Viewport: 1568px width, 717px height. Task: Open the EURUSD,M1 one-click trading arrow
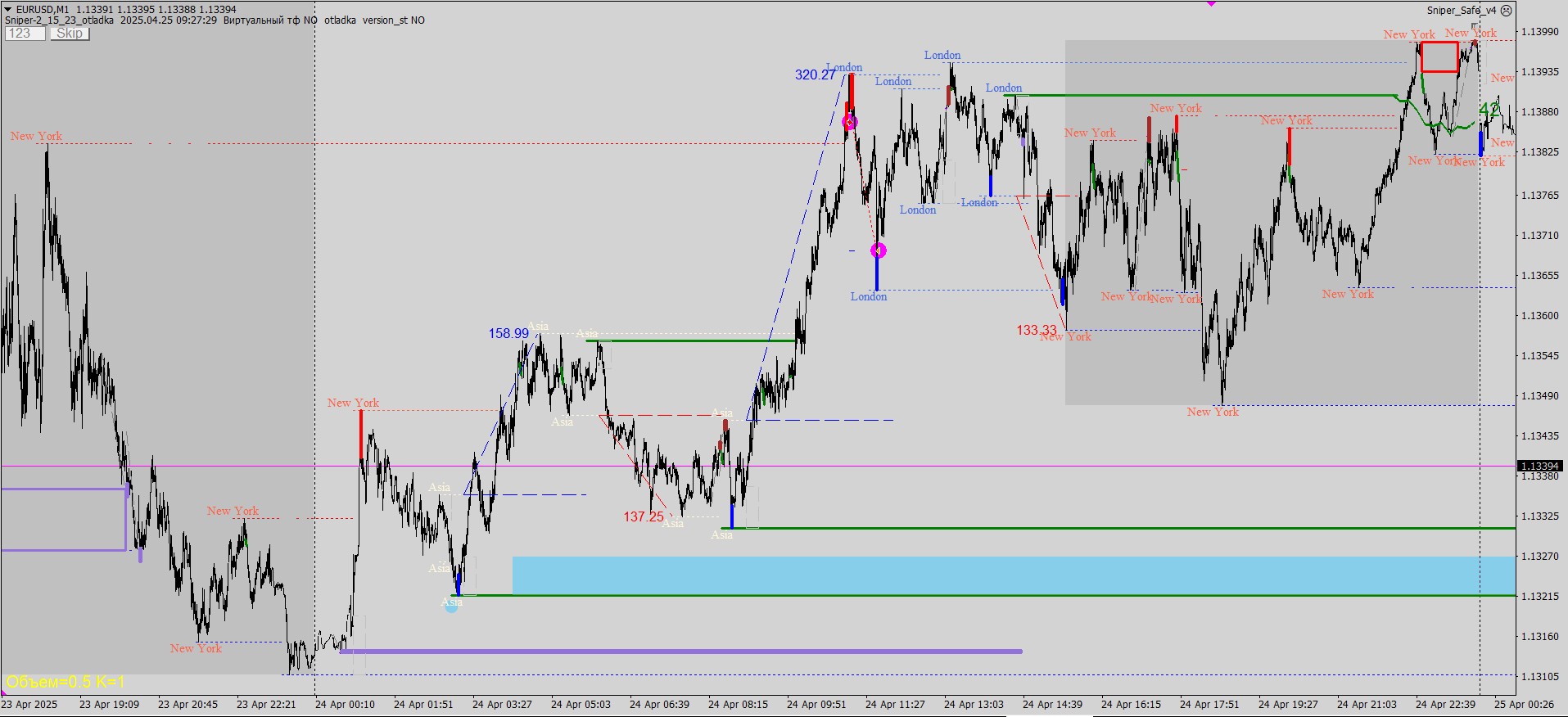coord(7,10)
